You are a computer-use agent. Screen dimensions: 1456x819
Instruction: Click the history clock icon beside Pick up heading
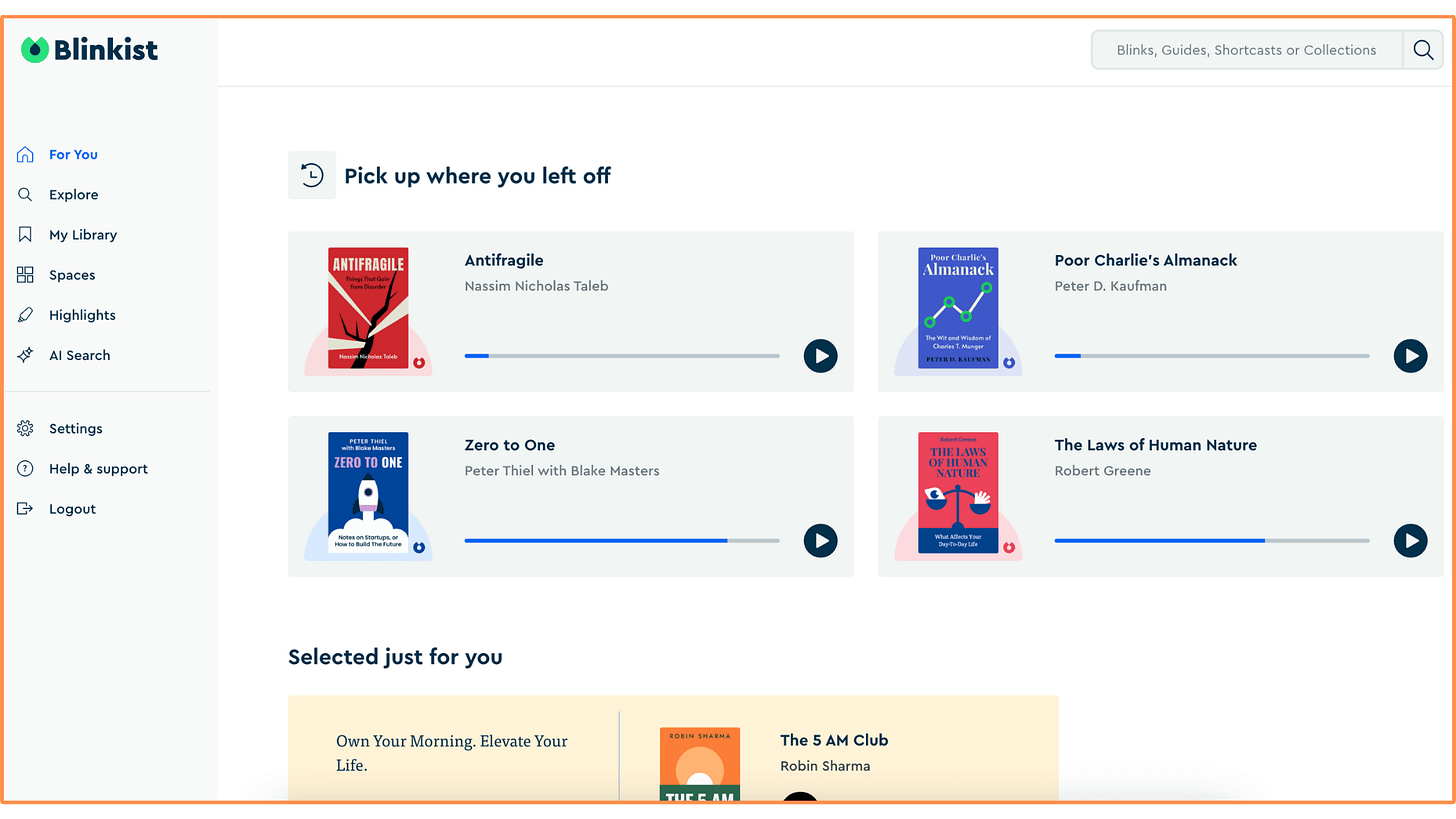click(x=312, y=175)
